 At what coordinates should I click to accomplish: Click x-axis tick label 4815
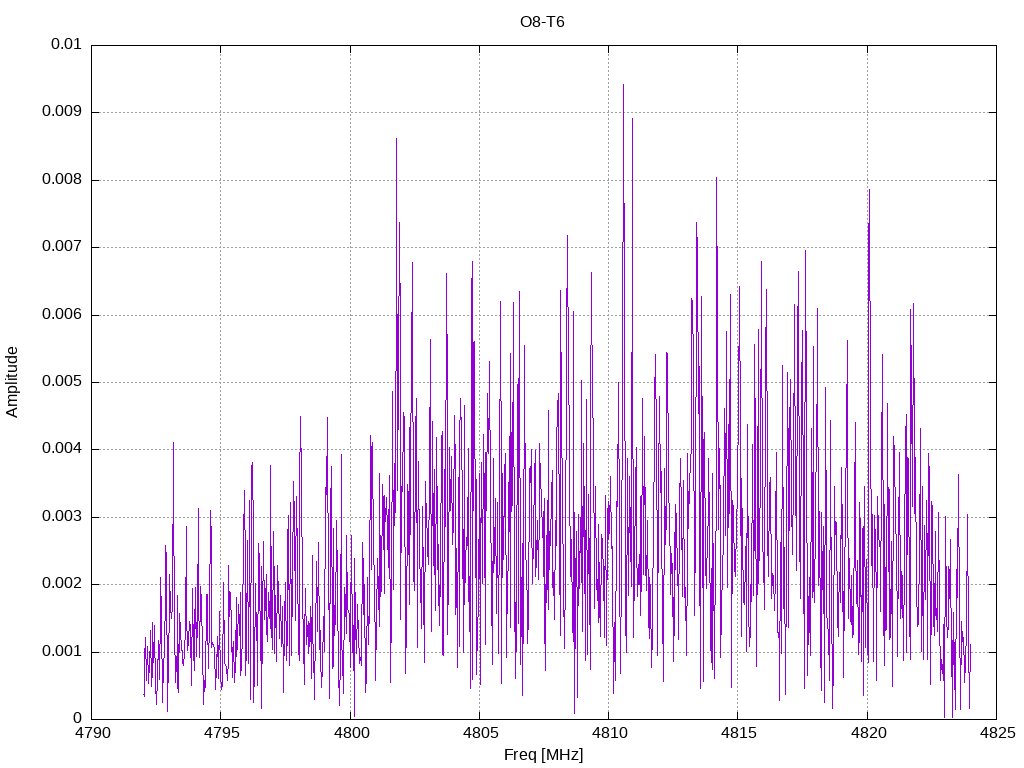point(739,733)
